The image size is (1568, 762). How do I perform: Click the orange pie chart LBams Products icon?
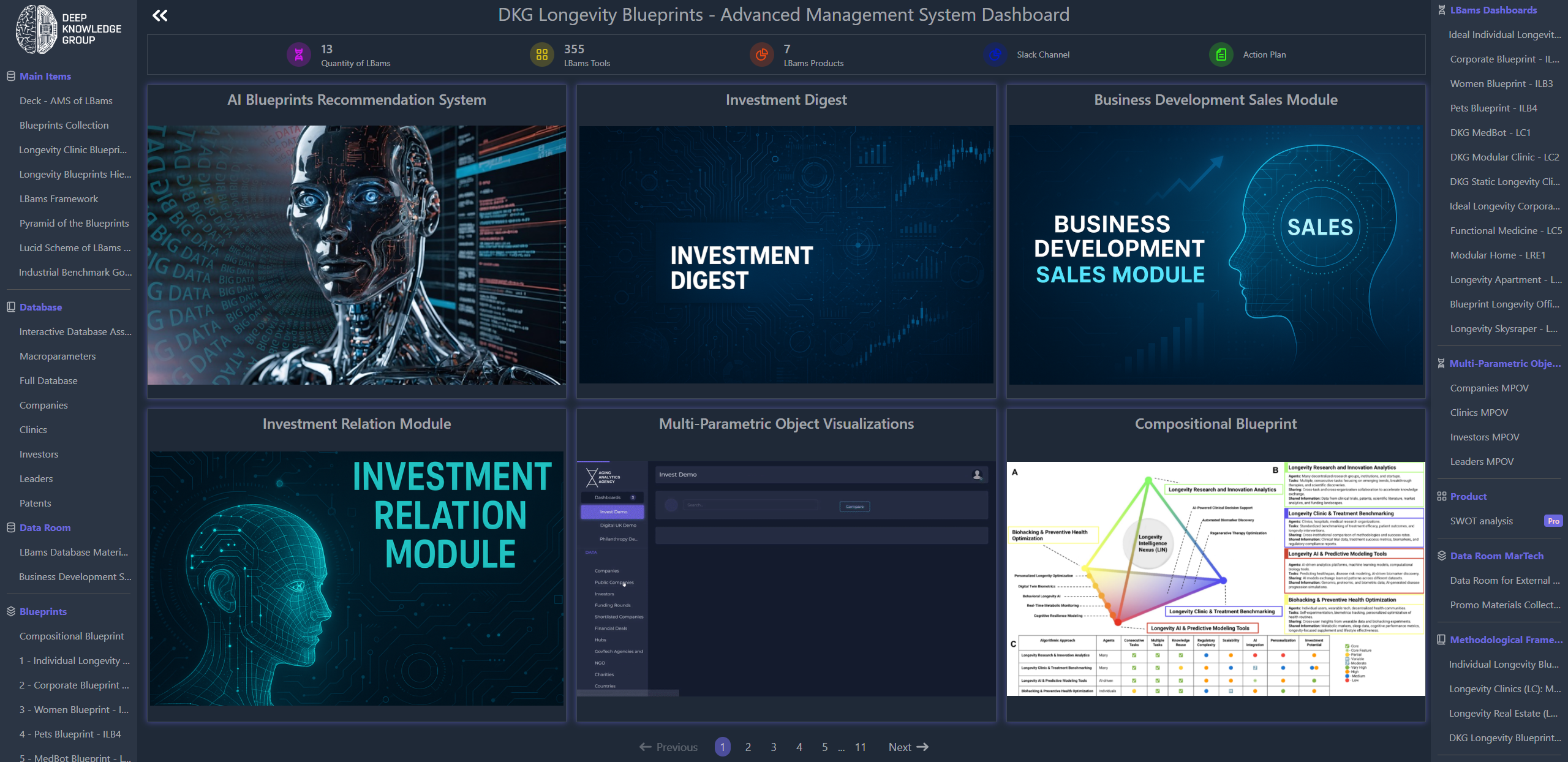click(x=761, y=55)
